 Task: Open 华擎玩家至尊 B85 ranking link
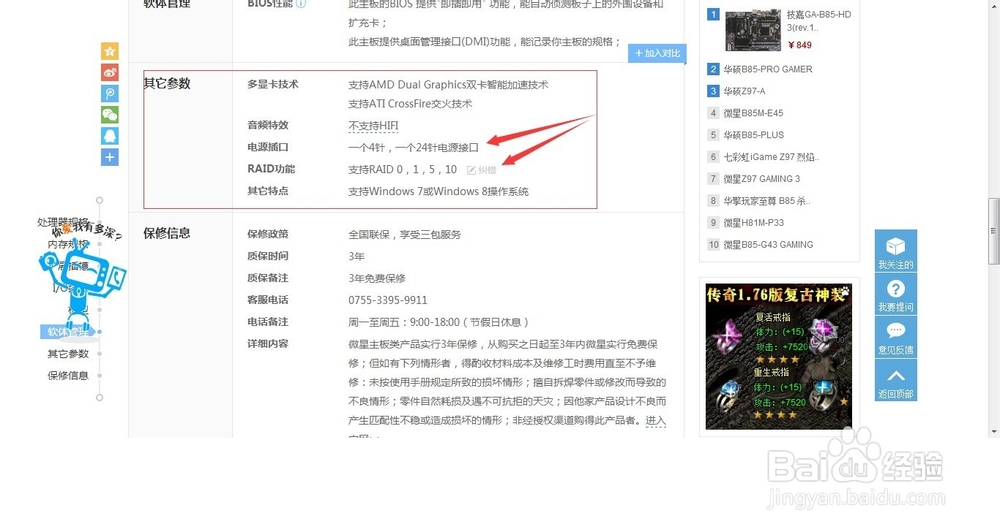(x=767, y=200)
